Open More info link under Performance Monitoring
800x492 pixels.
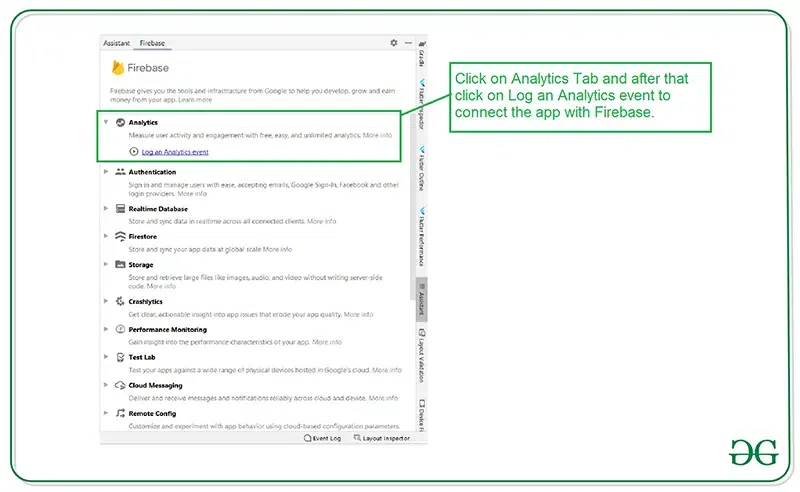point(327,342)
